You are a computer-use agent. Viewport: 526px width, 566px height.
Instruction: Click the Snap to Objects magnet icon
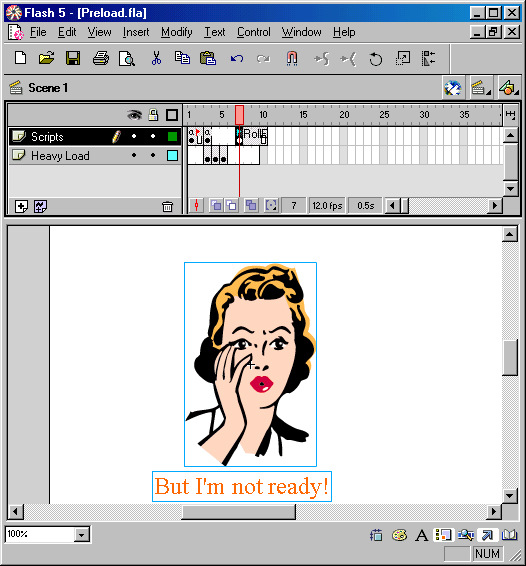coord(292,58)
